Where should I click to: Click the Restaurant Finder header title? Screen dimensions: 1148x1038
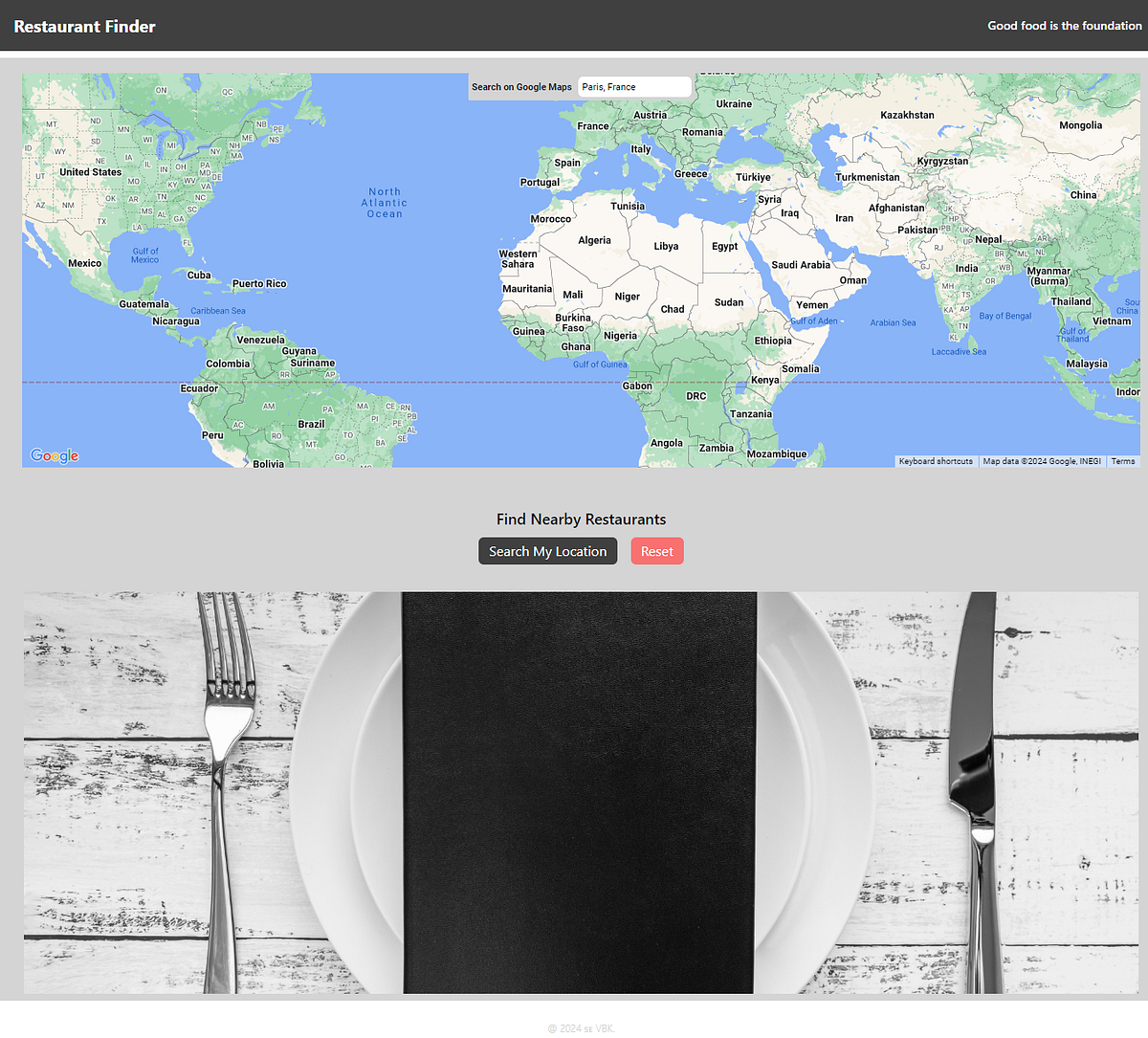84,27
